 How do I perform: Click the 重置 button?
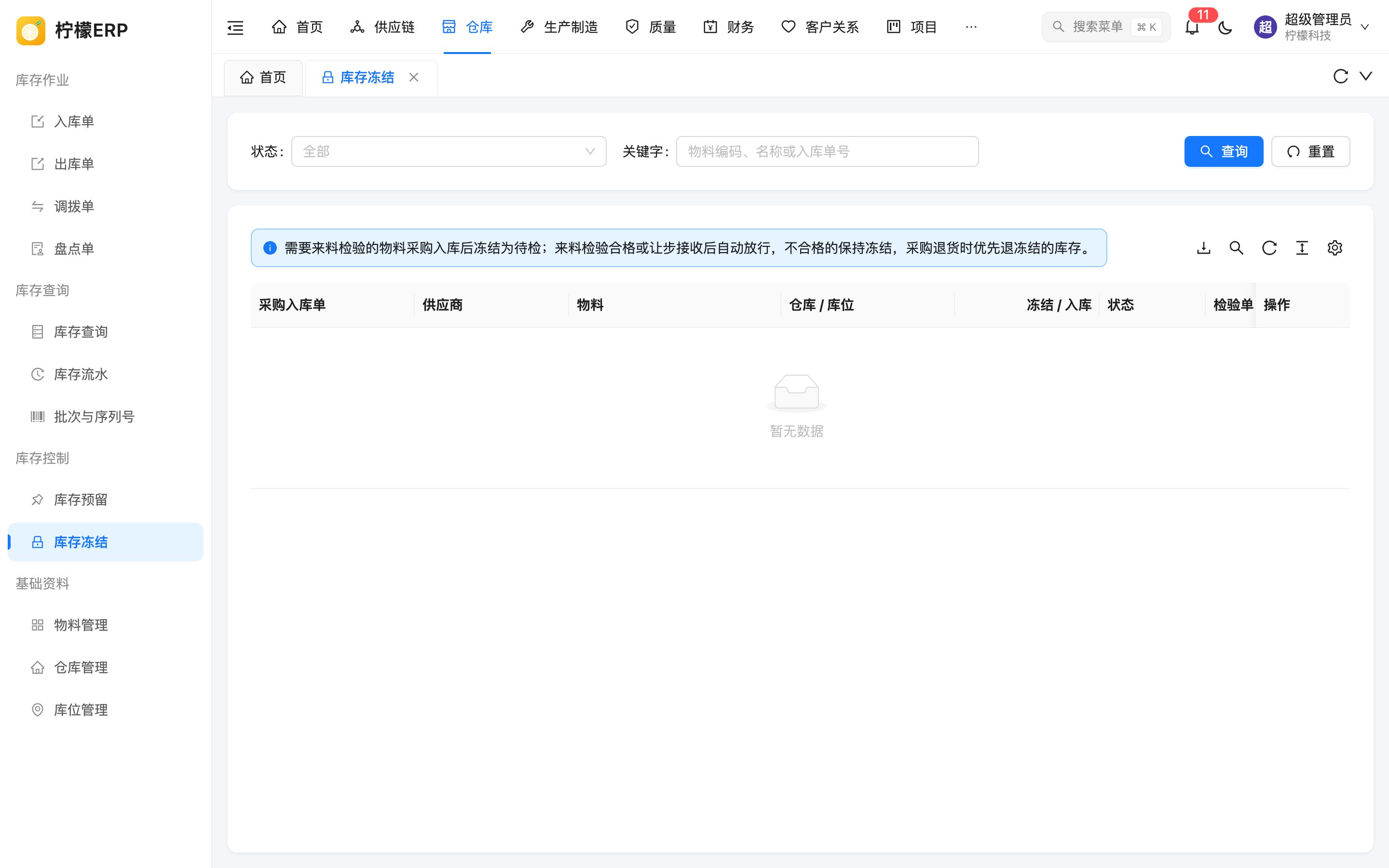coord(1310,151)
